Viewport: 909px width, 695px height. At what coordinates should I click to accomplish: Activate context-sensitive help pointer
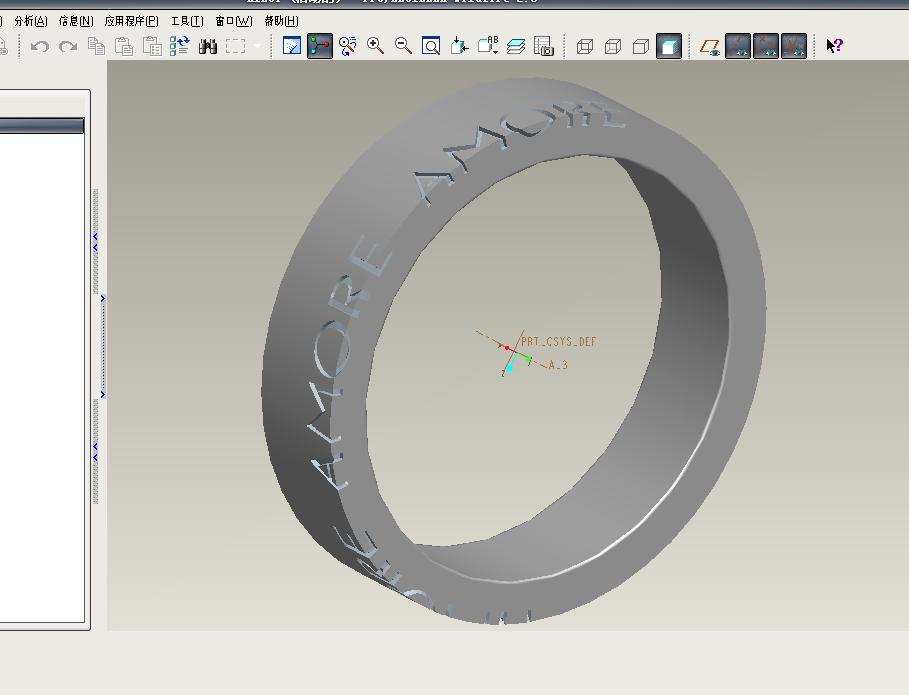834,46
